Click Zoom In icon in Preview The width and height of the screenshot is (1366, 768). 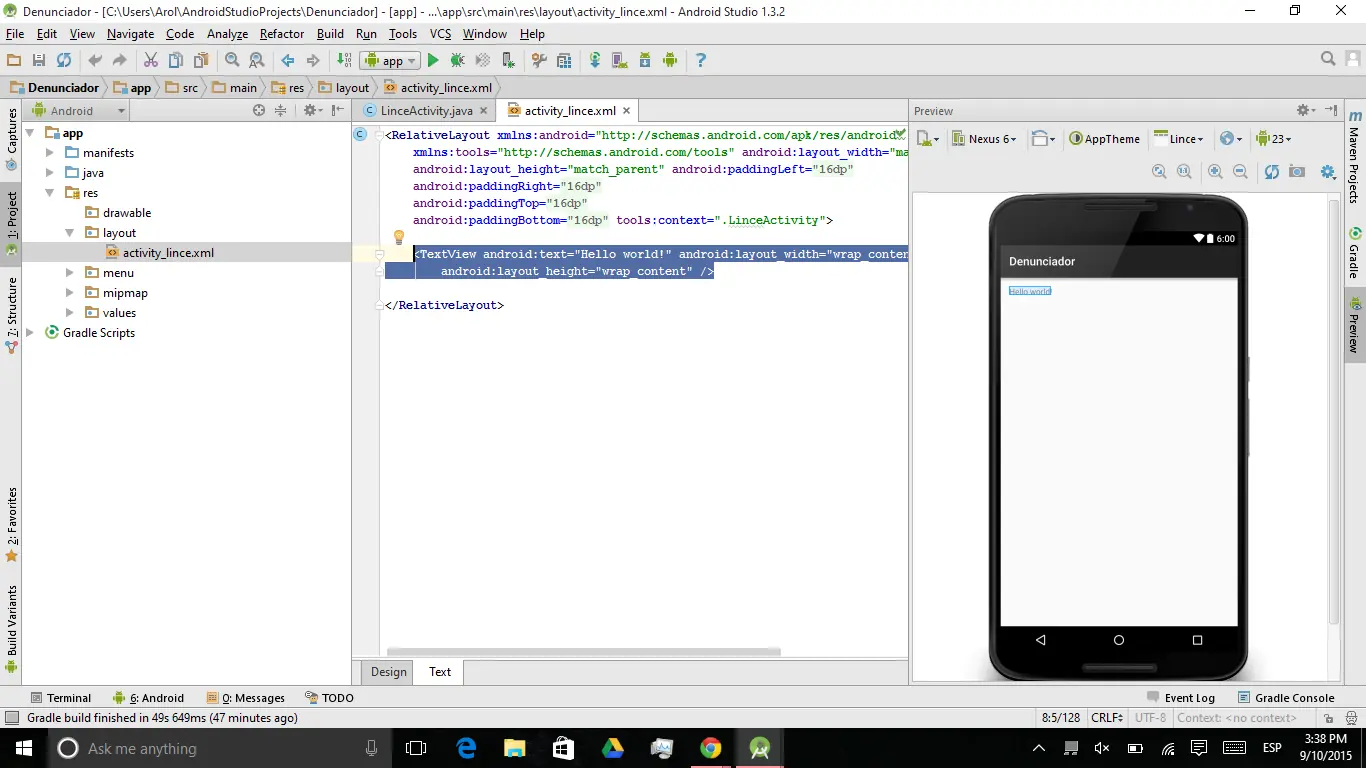(1215, 171)
